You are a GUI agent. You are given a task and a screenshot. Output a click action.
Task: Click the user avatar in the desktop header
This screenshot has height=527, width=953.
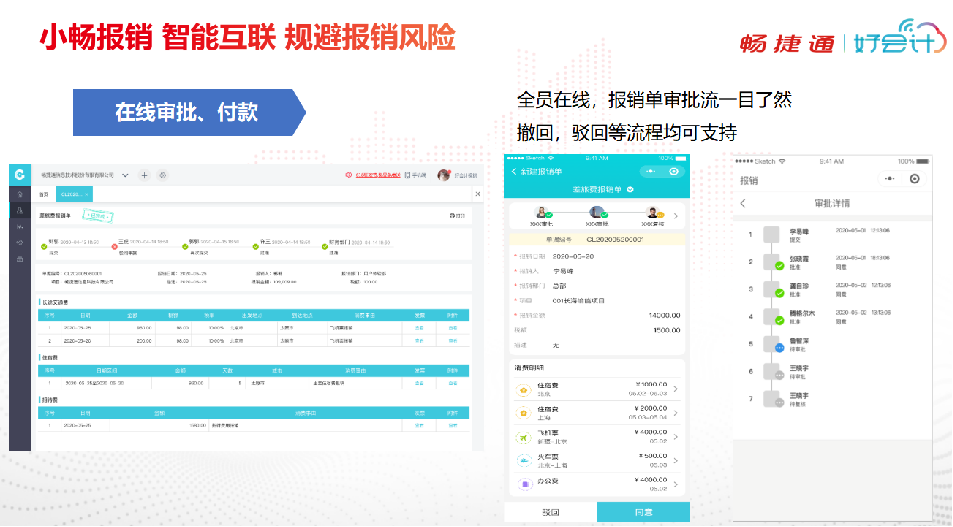[443, 175]
